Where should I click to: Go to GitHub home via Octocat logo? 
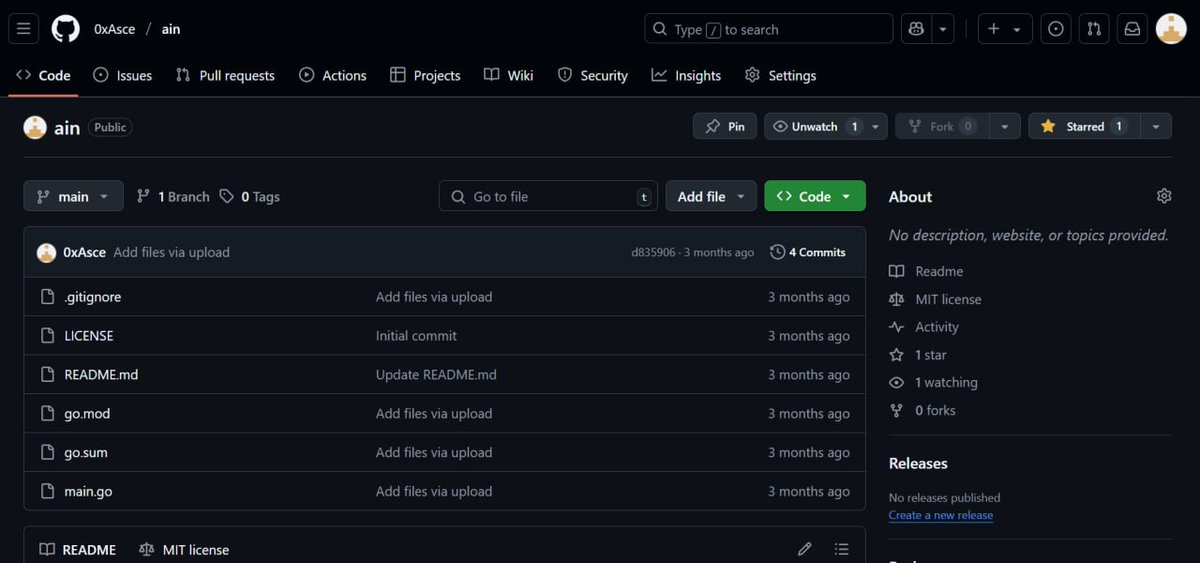(66, 29)
